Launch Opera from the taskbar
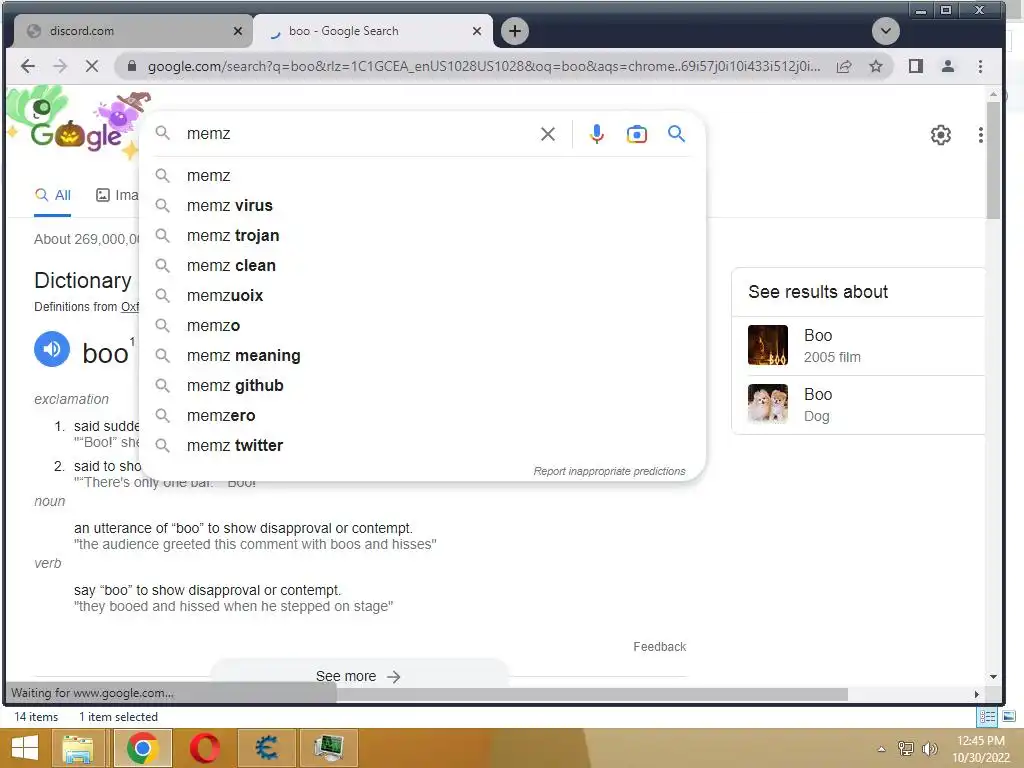1024x768 pixels. point(204,748)
